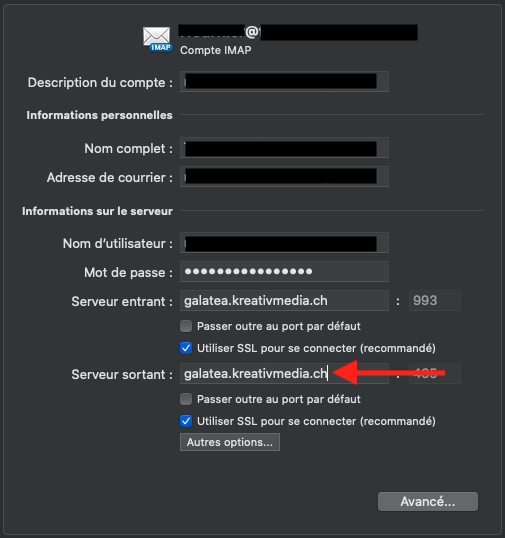Uncheck SSL option under Serveur entrant
505x538 pixels.
[x=186, y=348]
